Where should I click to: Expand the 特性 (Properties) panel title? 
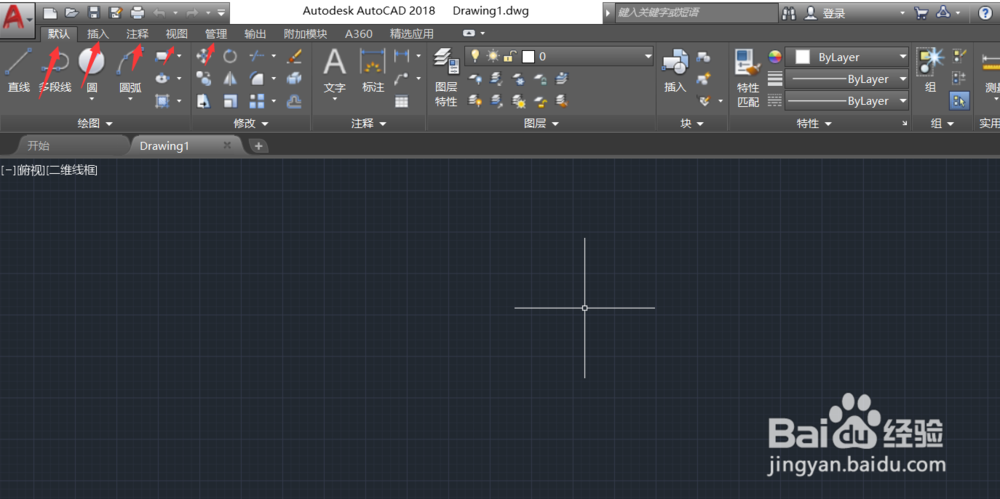pos(814,124)
